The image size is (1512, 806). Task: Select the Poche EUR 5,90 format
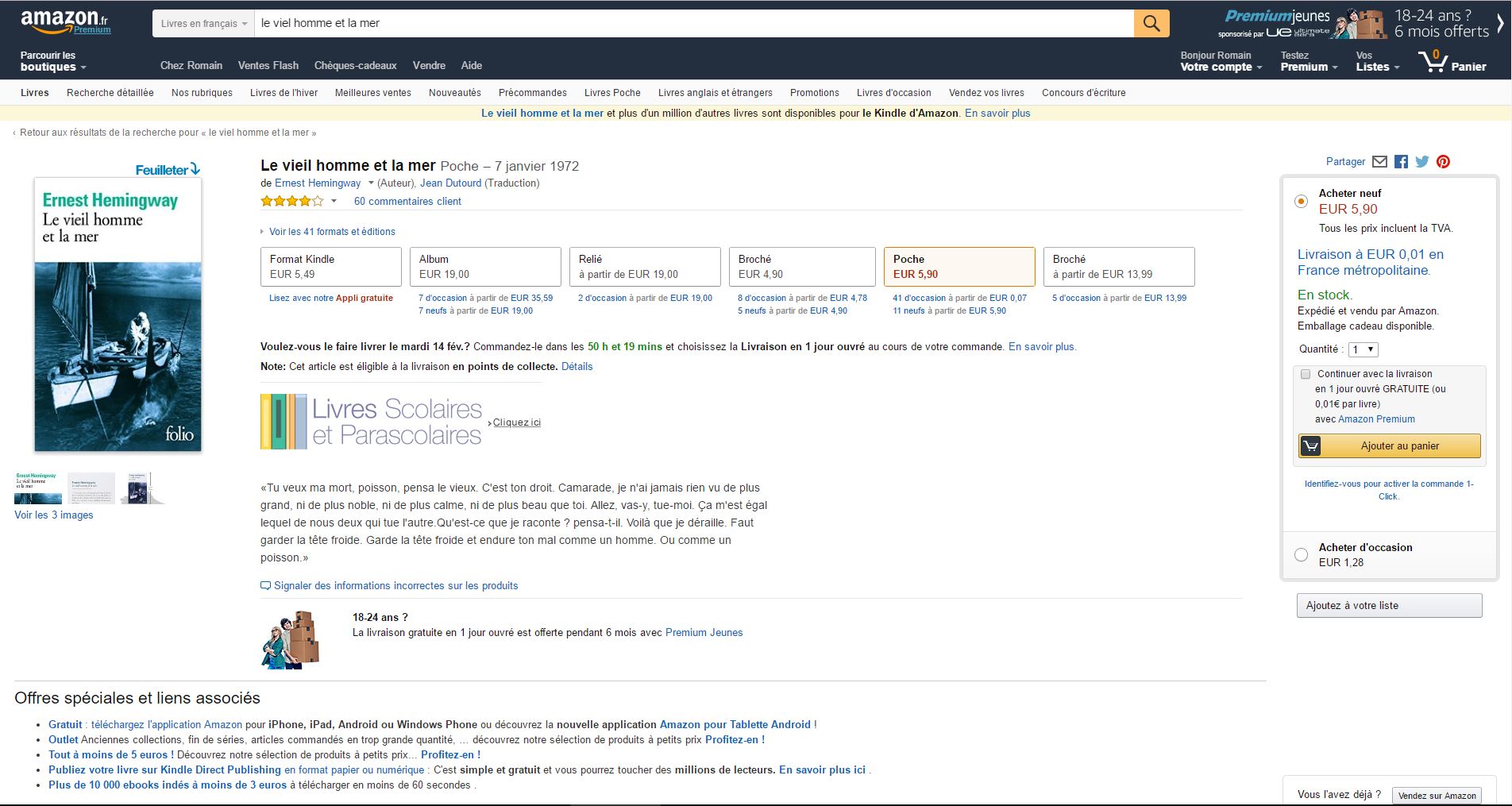pos(959,267)
